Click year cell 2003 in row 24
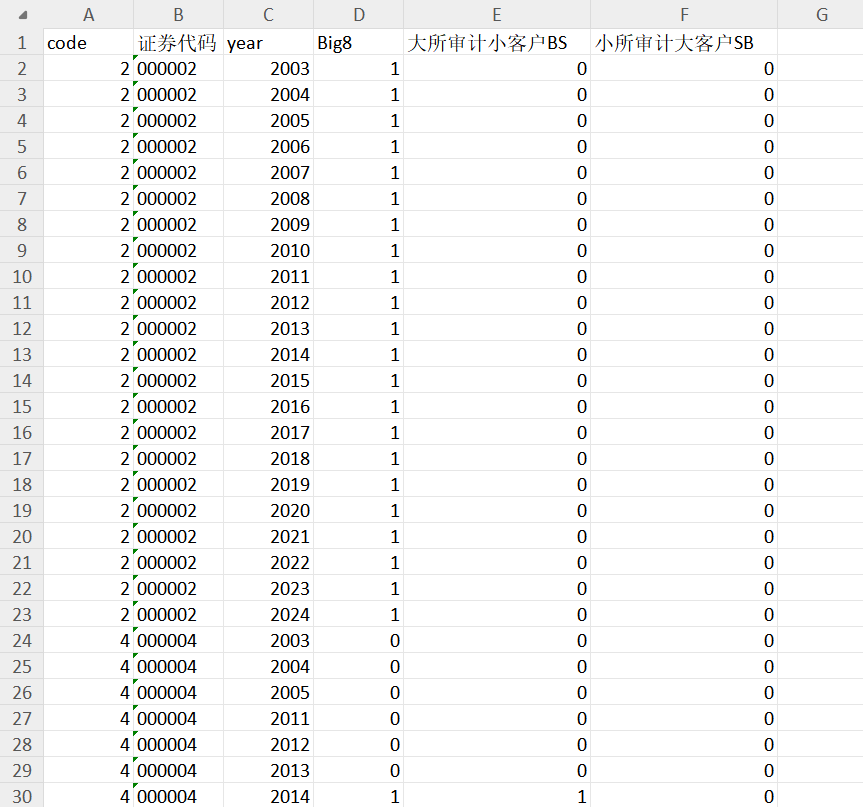863x807 pixels. [x=269, y=640]
